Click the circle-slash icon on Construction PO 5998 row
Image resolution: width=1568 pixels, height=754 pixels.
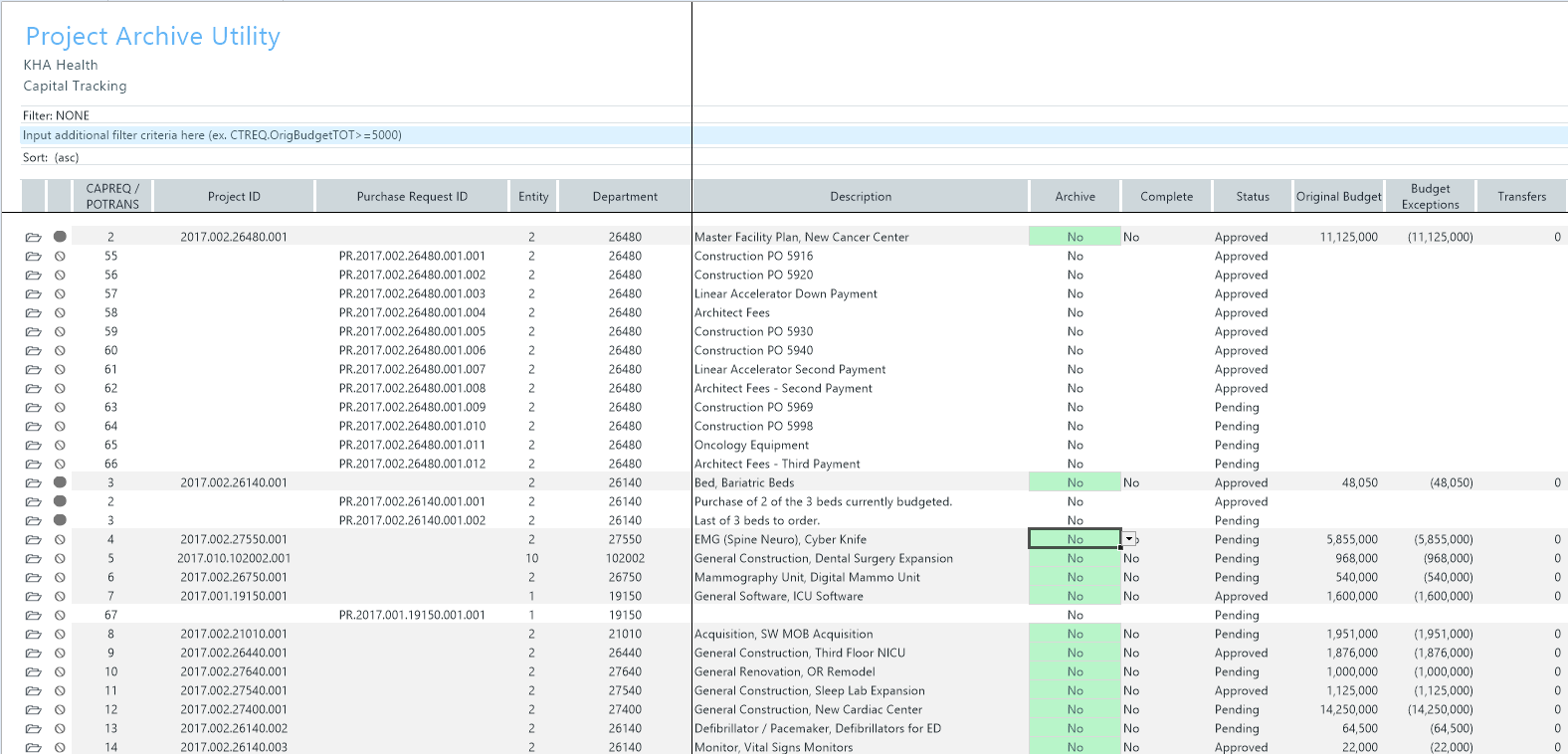tap(60, 426)
